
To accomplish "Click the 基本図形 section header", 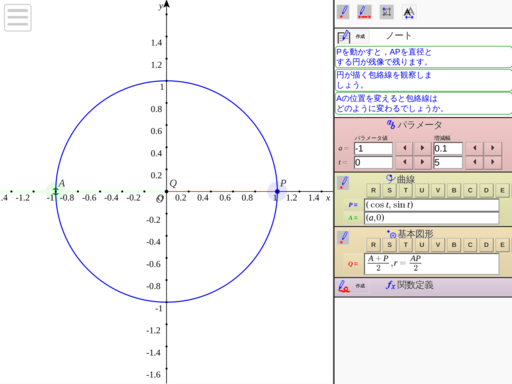I will tap(410, 234).
